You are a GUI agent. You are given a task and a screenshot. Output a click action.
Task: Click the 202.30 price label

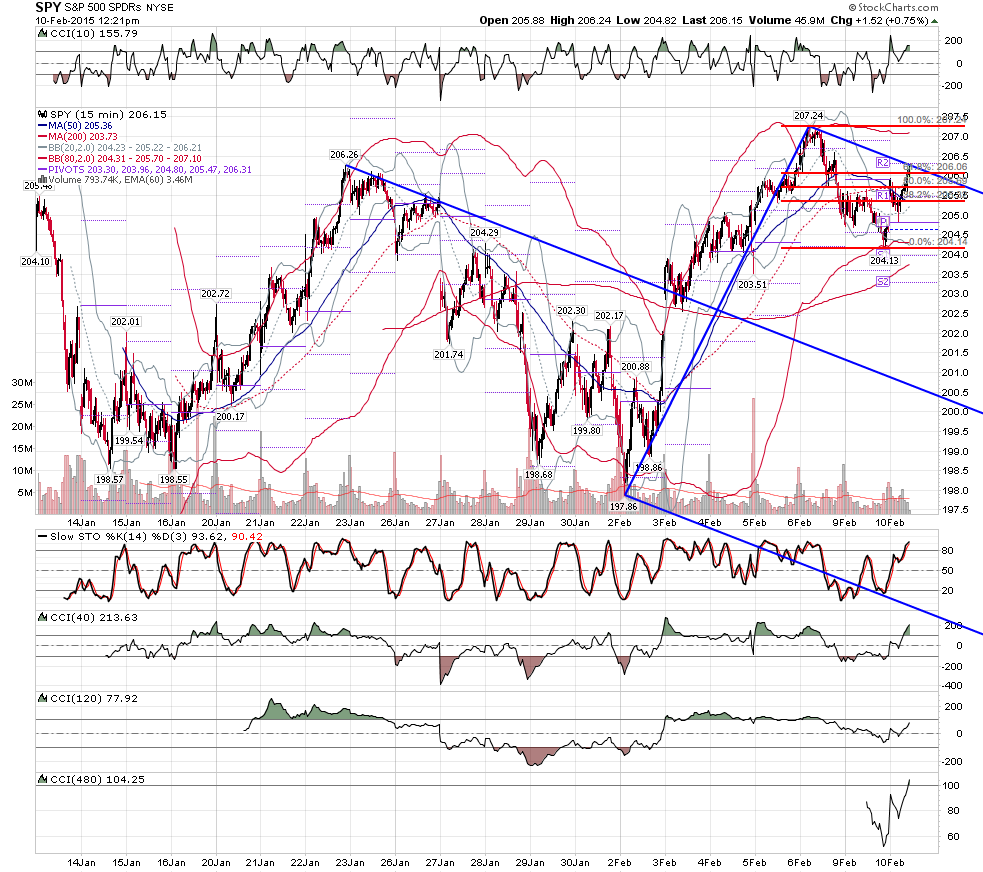point(571,310)
